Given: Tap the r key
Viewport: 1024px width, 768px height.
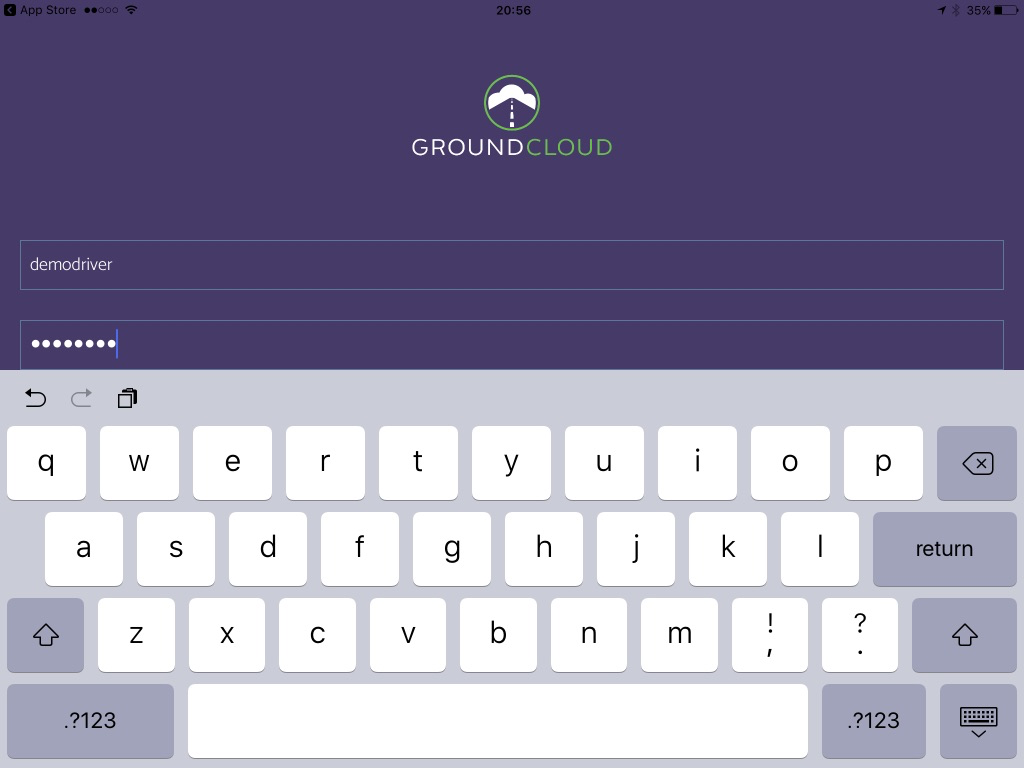Looking at the screenshot, I should click(325, 463).
